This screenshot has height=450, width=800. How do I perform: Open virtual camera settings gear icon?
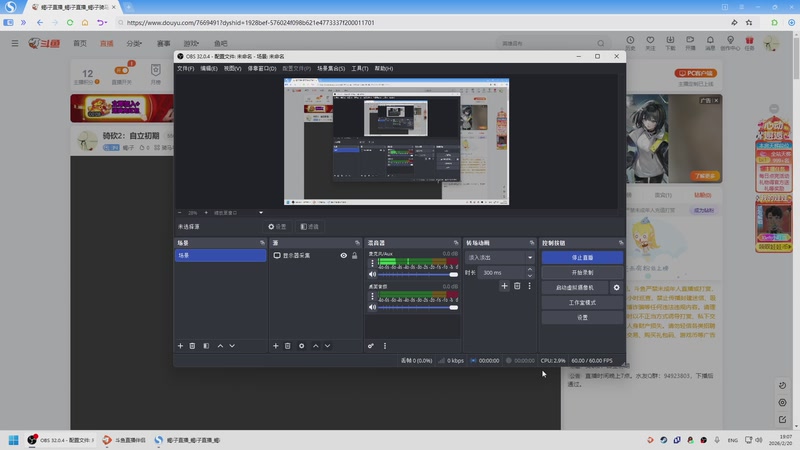pyautogui.click(x=616, y=287)
